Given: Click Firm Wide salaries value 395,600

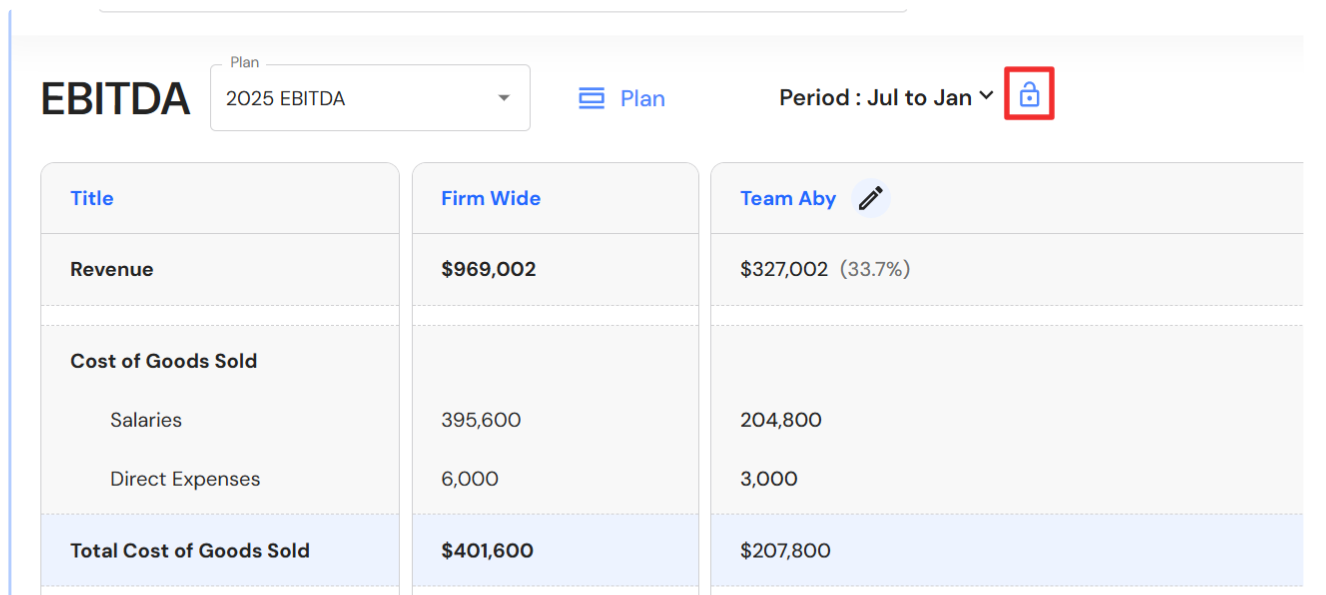Looking at the screenshot, I should pos(481,420).
